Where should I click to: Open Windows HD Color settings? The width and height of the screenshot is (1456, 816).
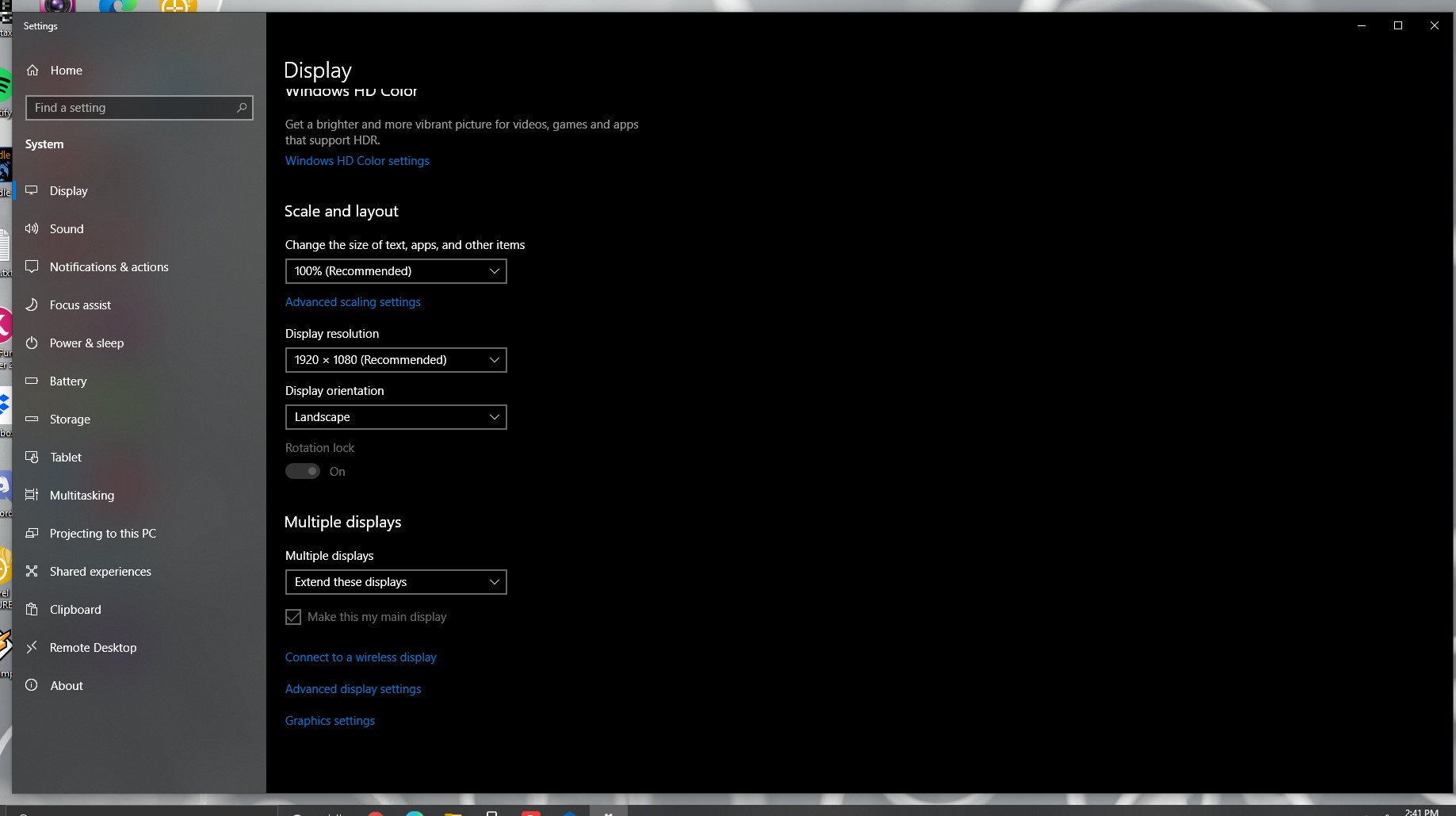click(x=357, y=160)
